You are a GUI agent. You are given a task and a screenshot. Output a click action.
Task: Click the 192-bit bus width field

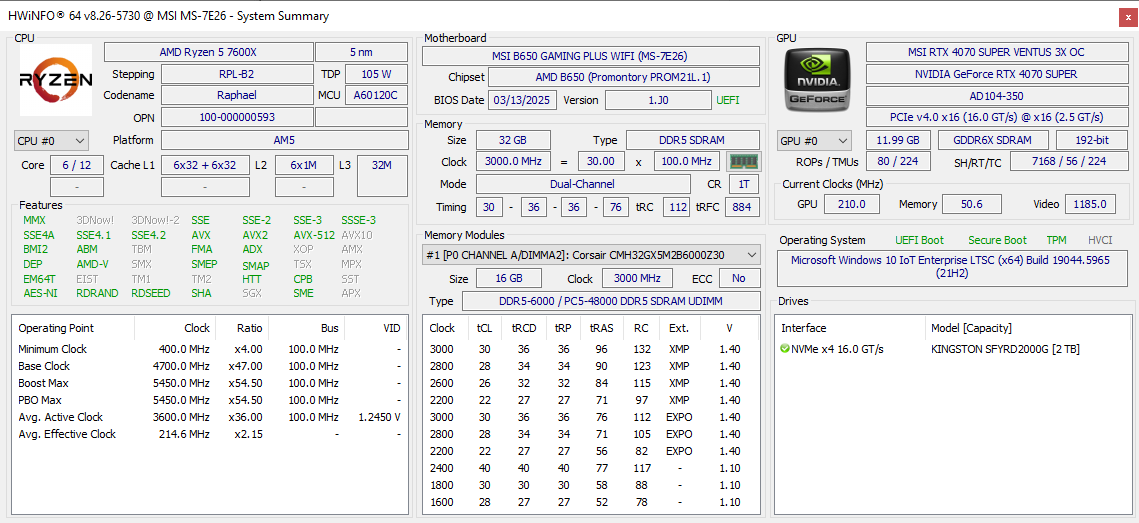pos(1092,140)
